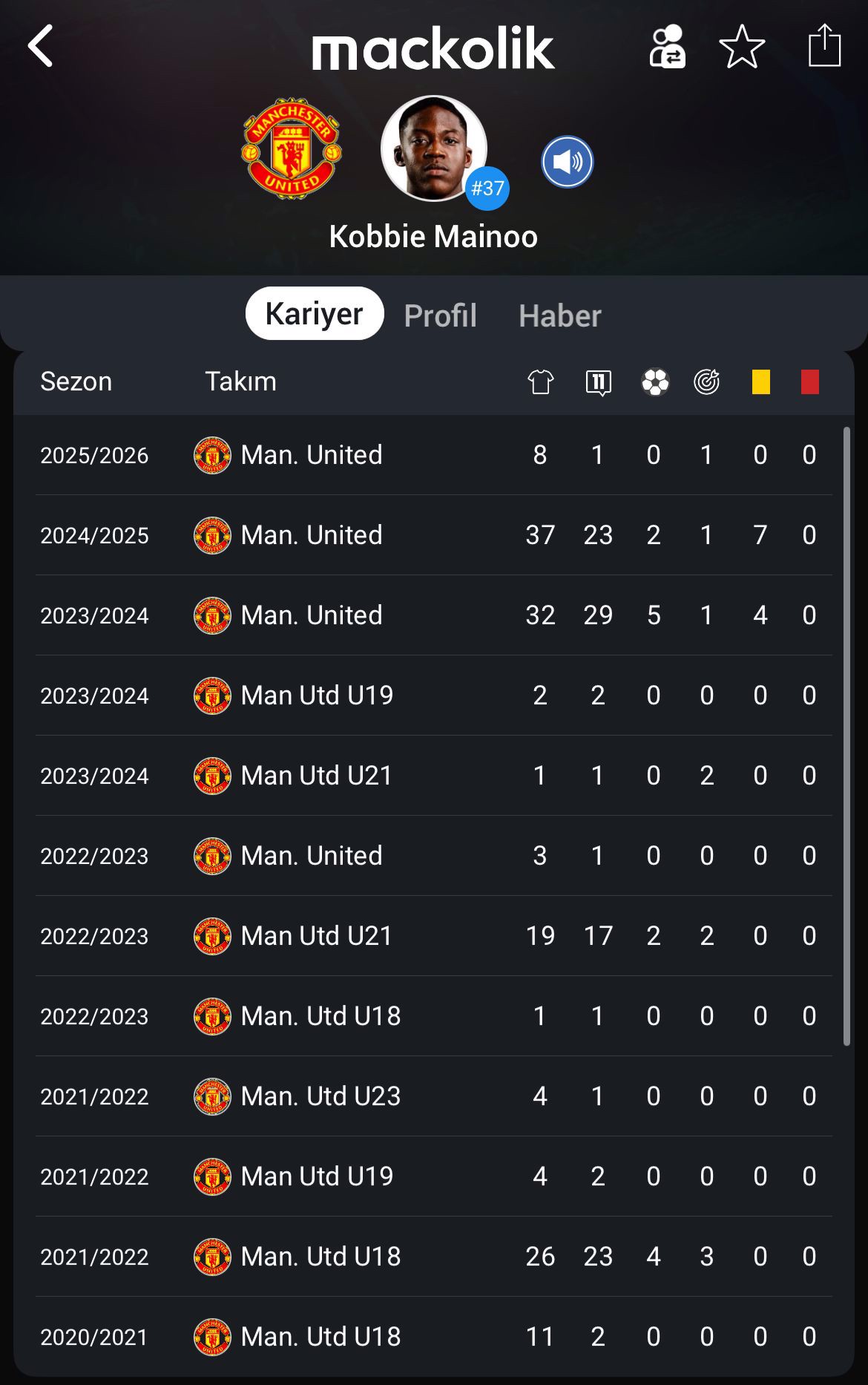Tap the jersey appearances column icon

point(540,382)
